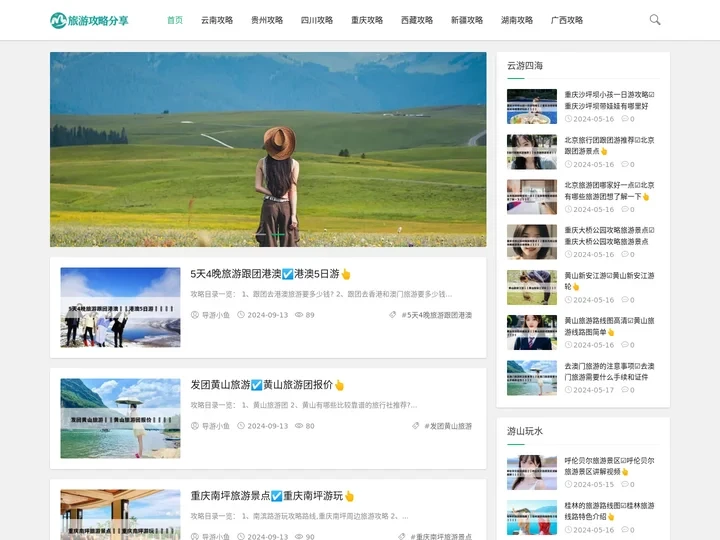Open the 新疆攻略 menu item
720x540 pixels.
tap(467, 20)
